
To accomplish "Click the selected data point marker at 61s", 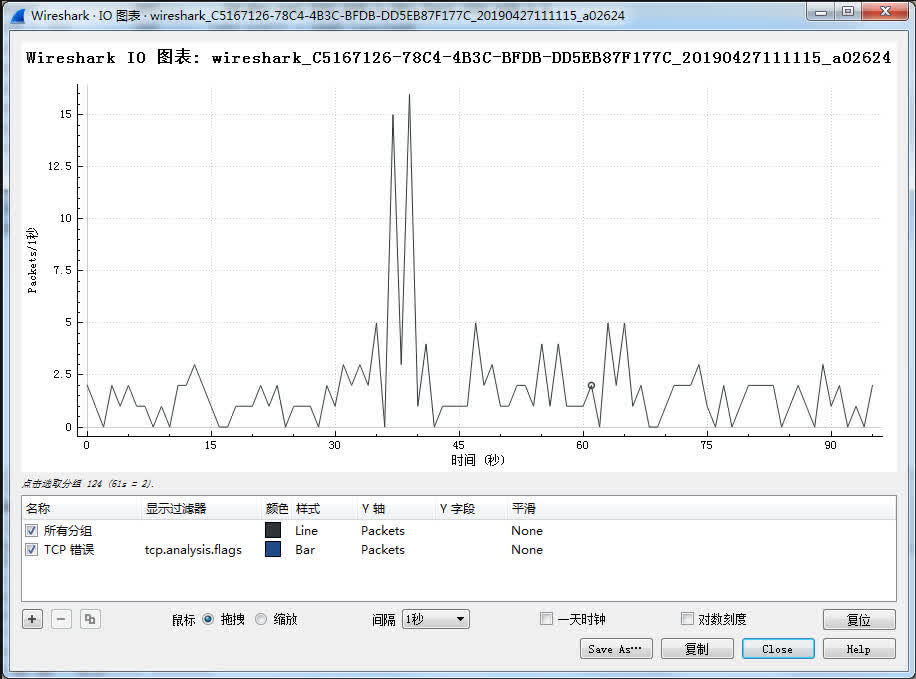I will pos(591,385).
